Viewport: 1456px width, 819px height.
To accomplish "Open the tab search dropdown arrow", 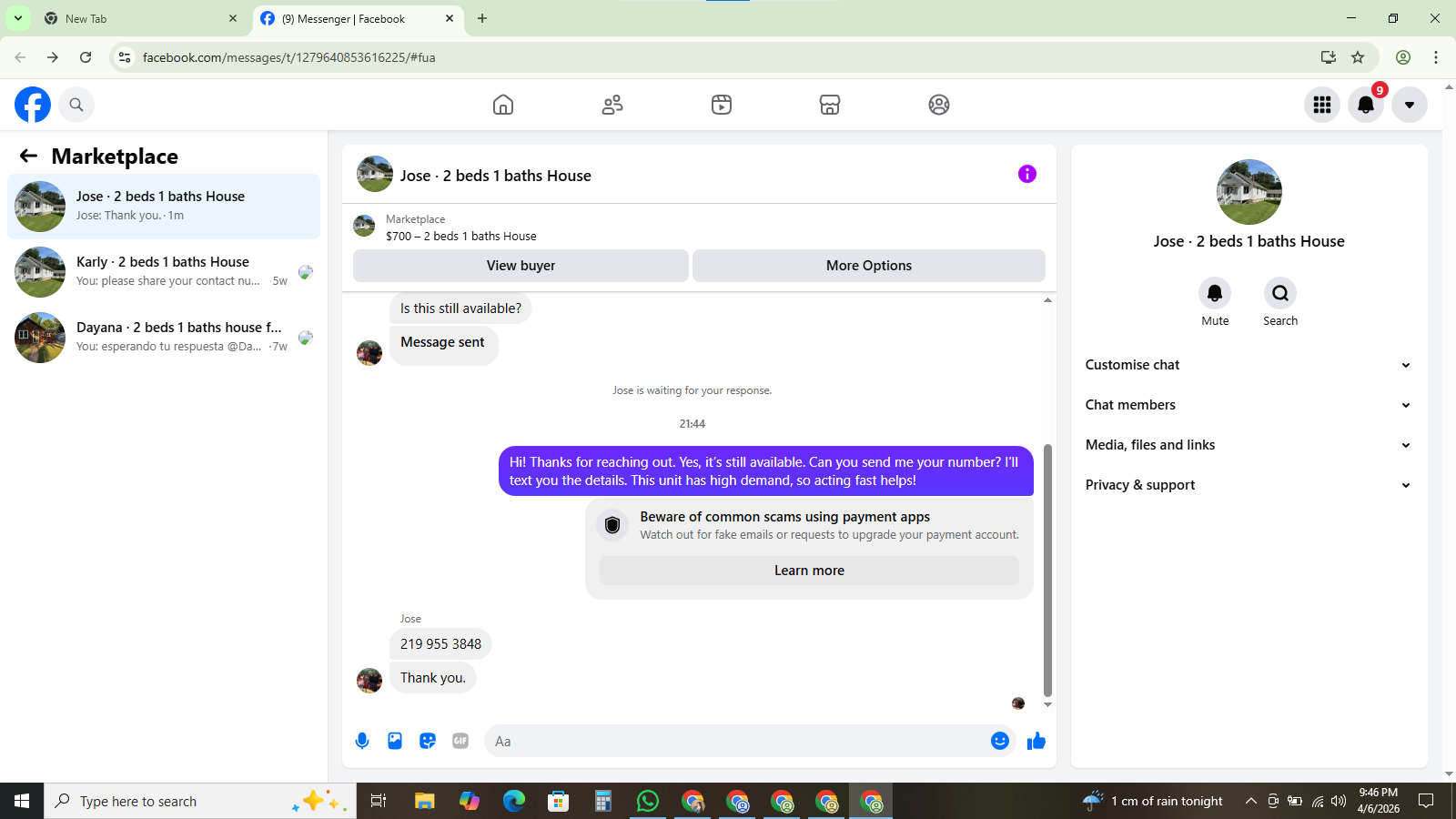I will (17, 18).
